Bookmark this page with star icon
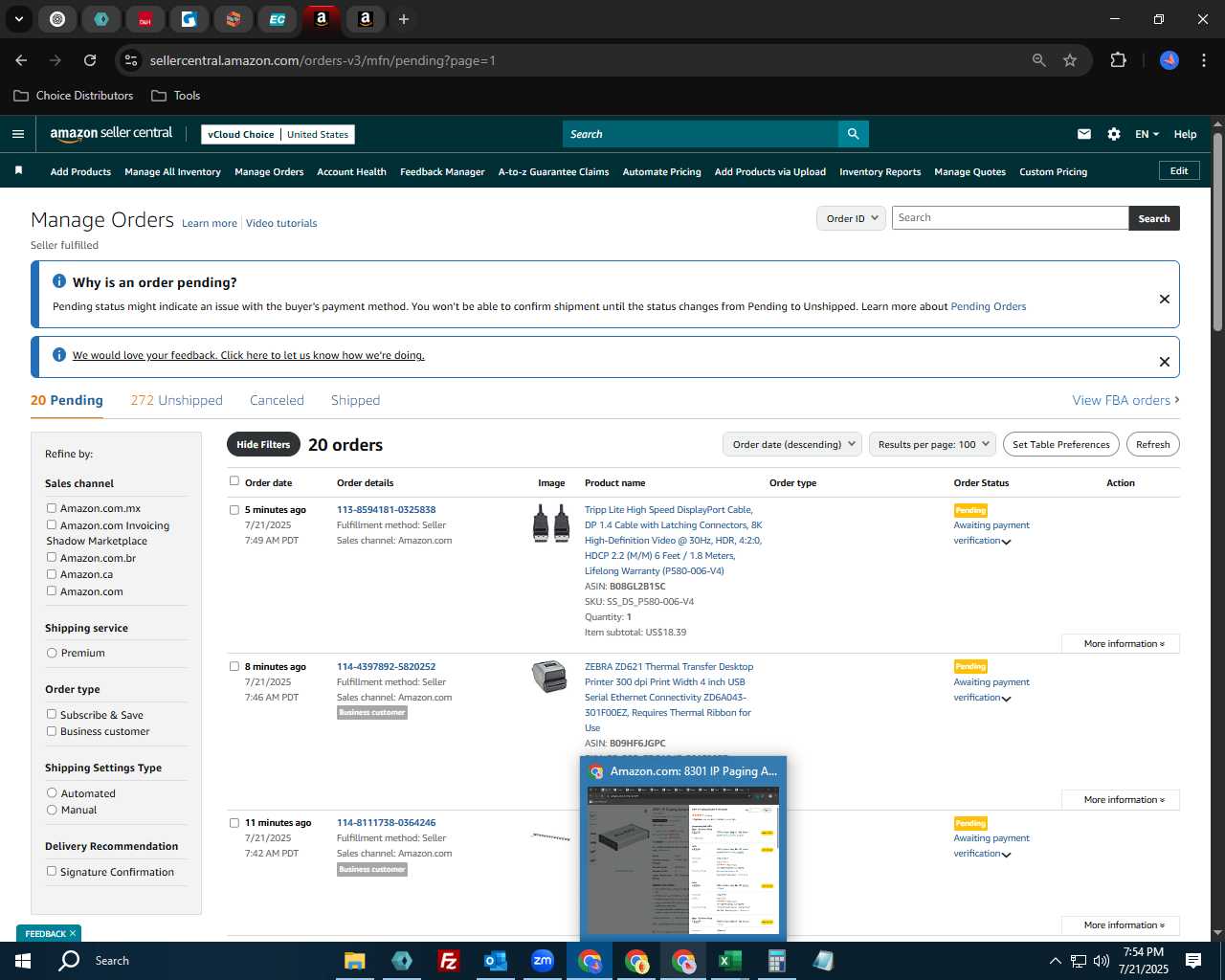 pyautogui.click(x=1070, y=60)
